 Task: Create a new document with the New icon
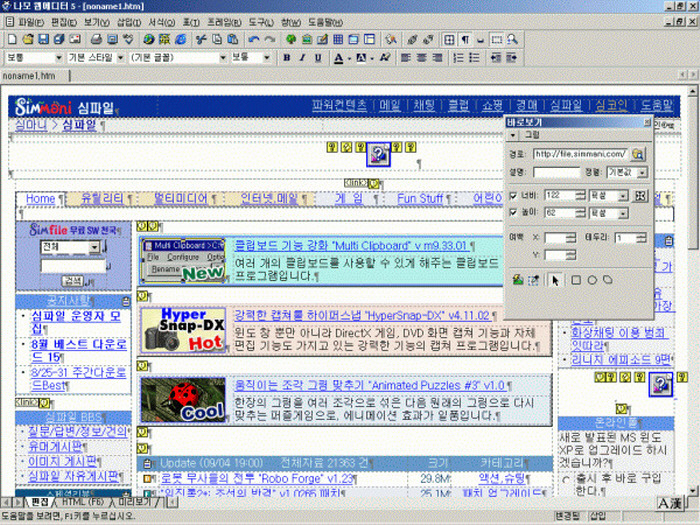coord(12,39)
